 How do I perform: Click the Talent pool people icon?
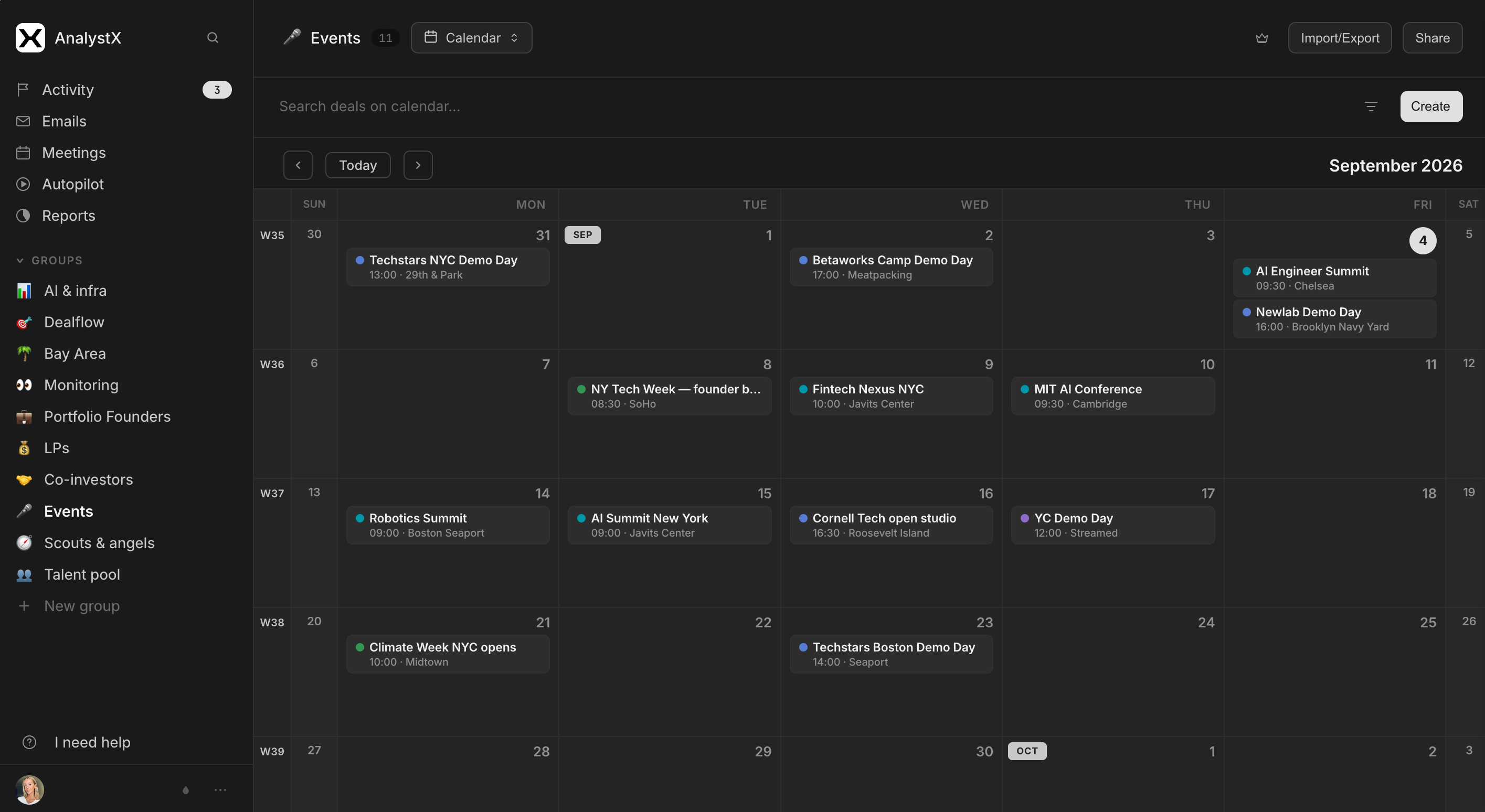coord(24,574)
